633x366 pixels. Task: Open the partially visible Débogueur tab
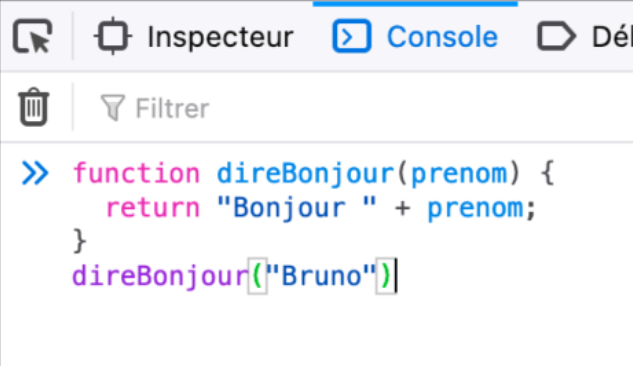pyautogui.click(x=583, y=36)
